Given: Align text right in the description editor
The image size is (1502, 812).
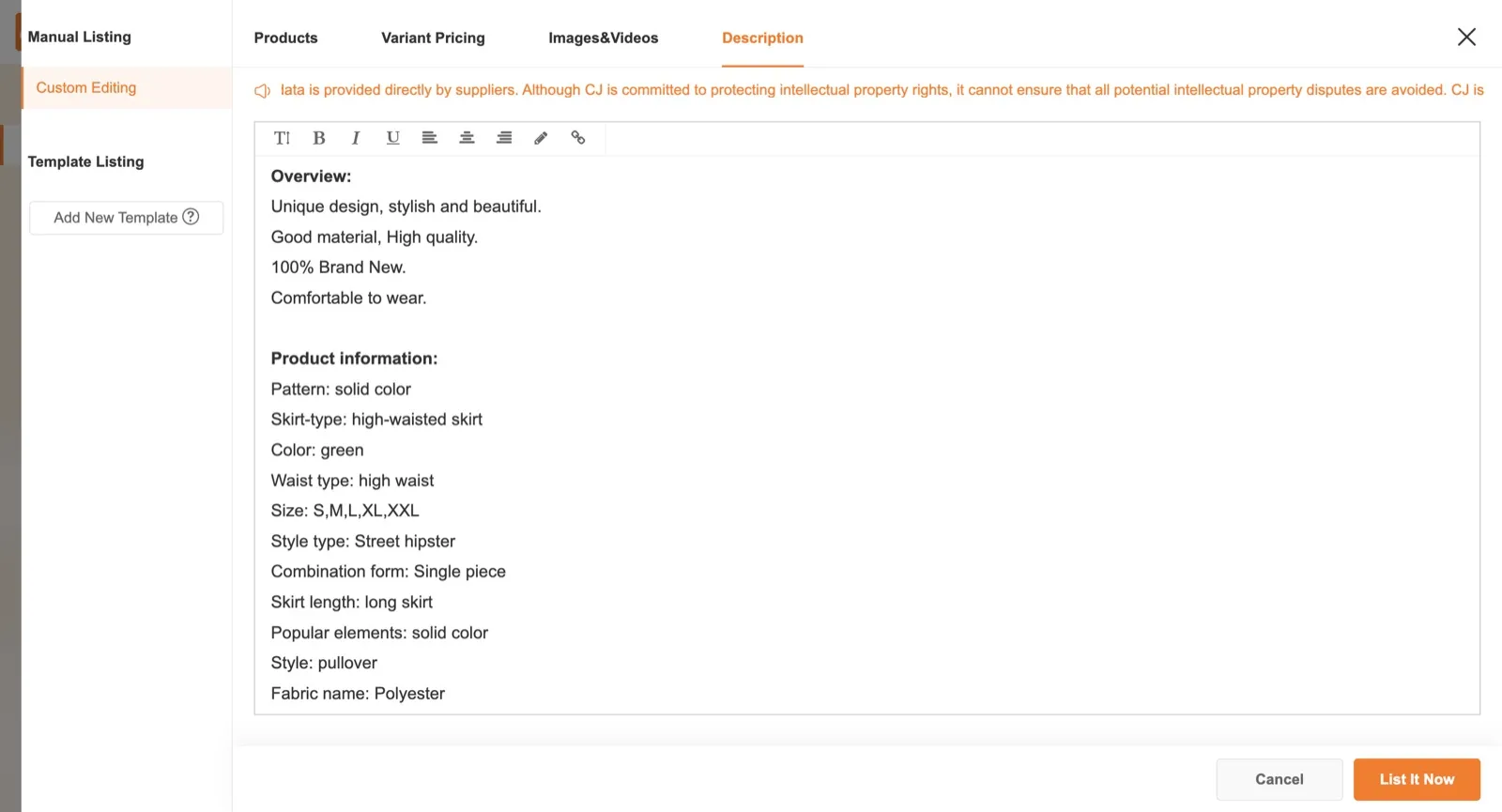Looking at the screenshot, I should tap(504, 138).
